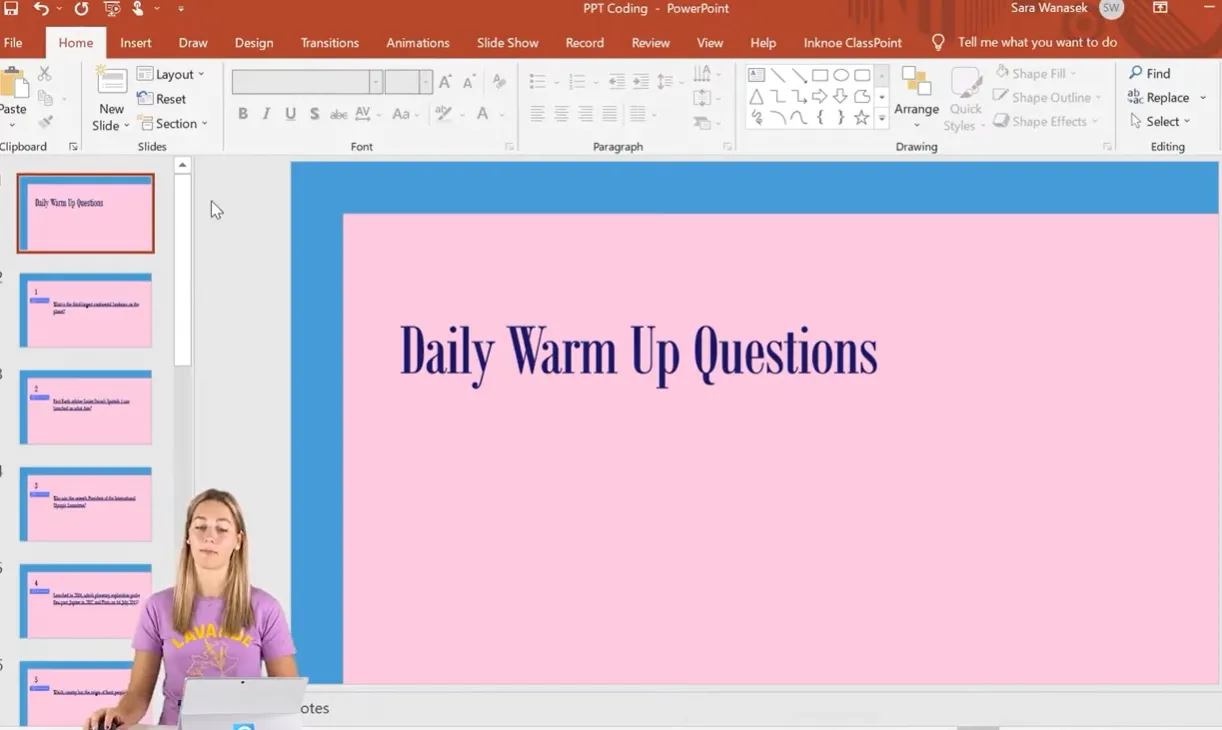The height and width of the screenshot is (730, 1222).
Task: Click the bullets list icon
Action: 537,82
